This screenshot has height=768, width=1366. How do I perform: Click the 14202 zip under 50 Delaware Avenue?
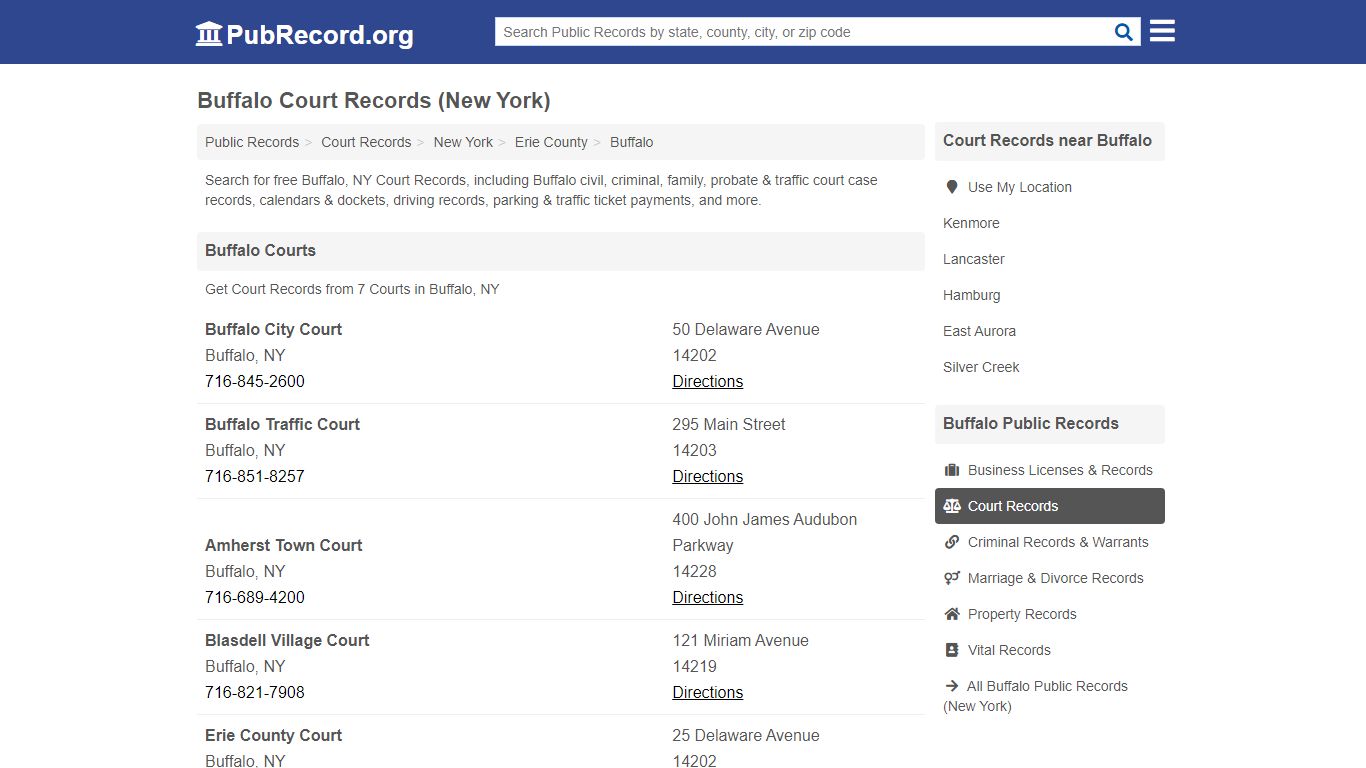tap(694, 355)
